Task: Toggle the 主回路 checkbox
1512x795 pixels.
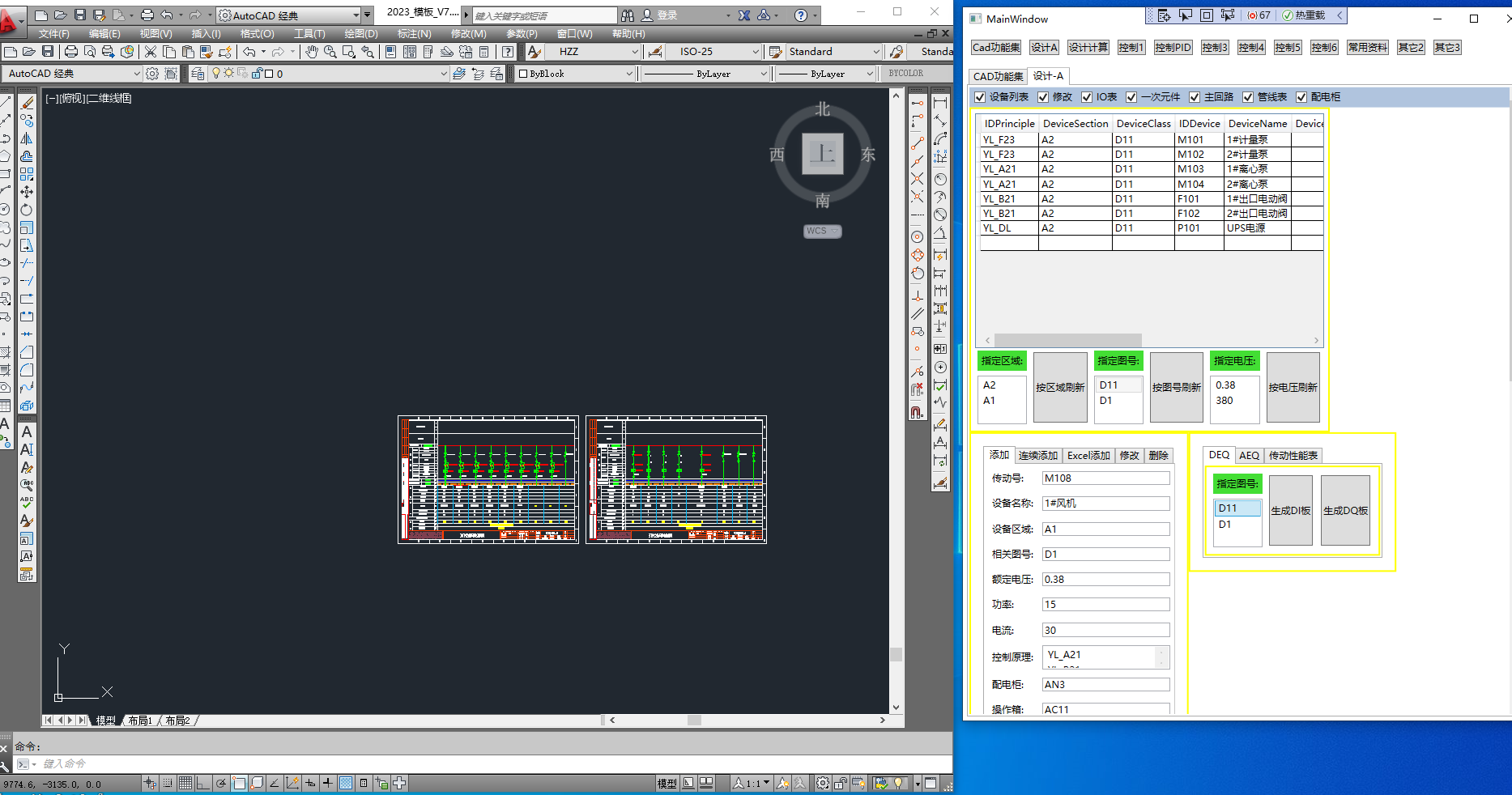Action: click(x=1195, y=97)
